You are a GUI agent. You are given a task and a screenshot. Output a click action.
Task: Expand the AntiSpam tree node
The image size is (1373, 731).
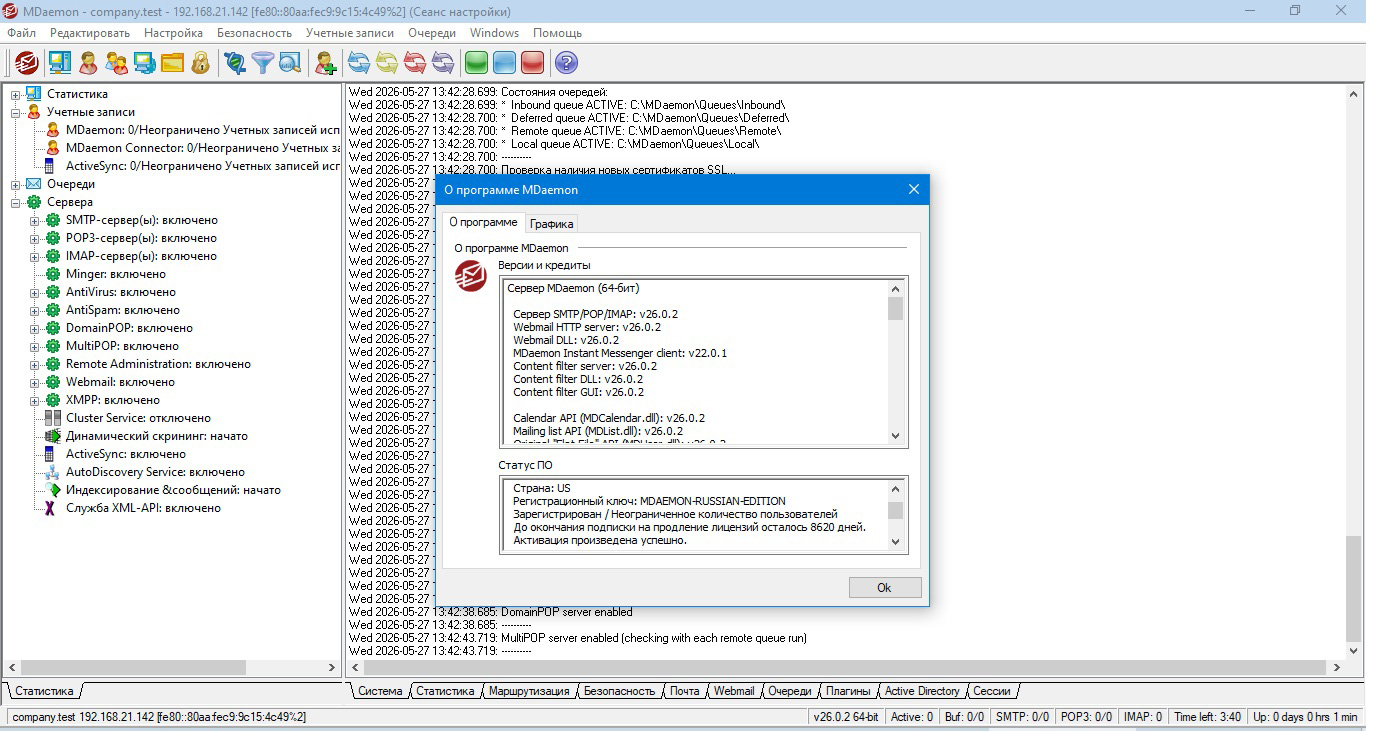point(35,310)
